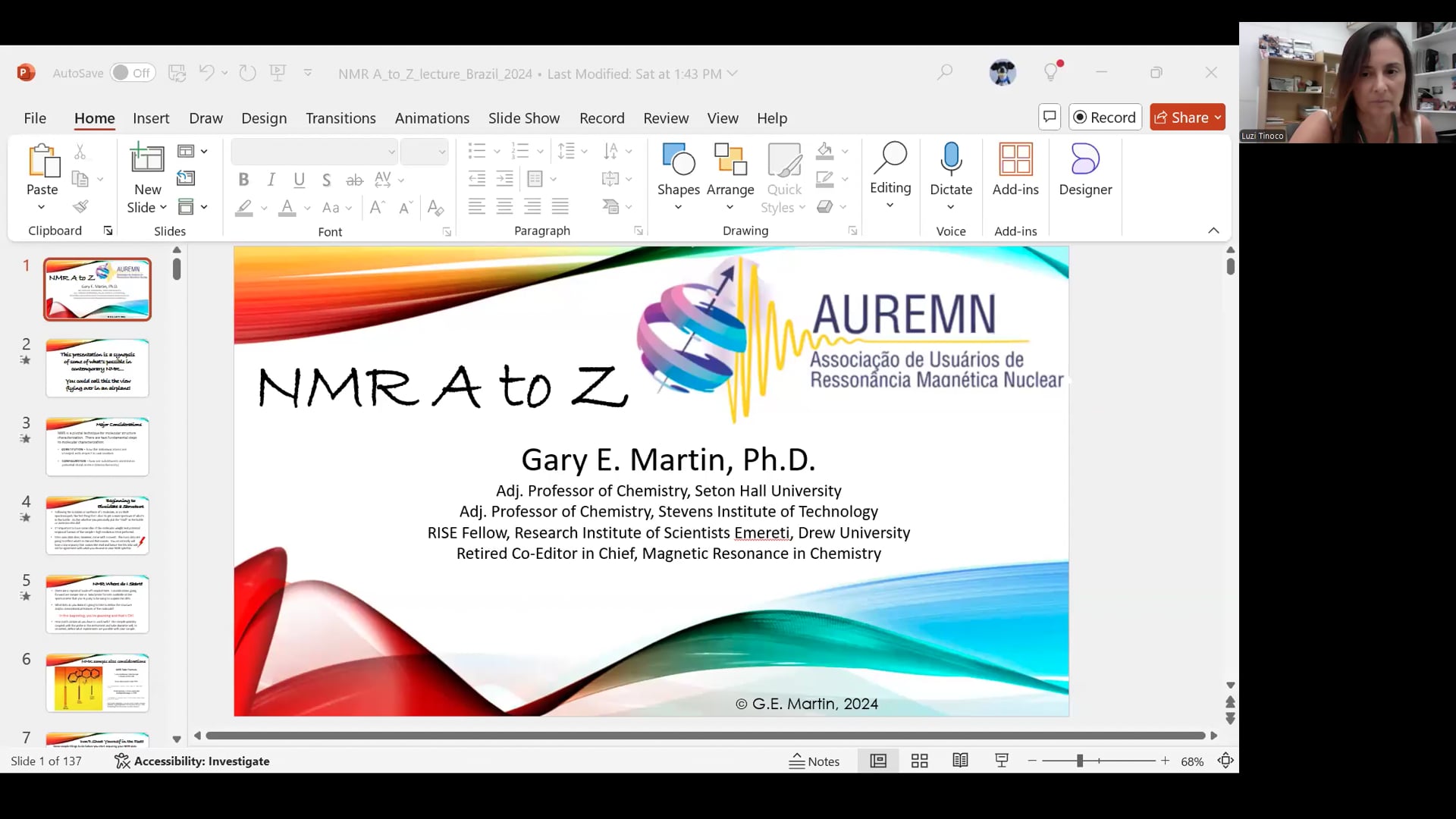This screenshot has width=1456, height=819.
Task: Click the Paste clipboard icon
Action: click(43, 161)
